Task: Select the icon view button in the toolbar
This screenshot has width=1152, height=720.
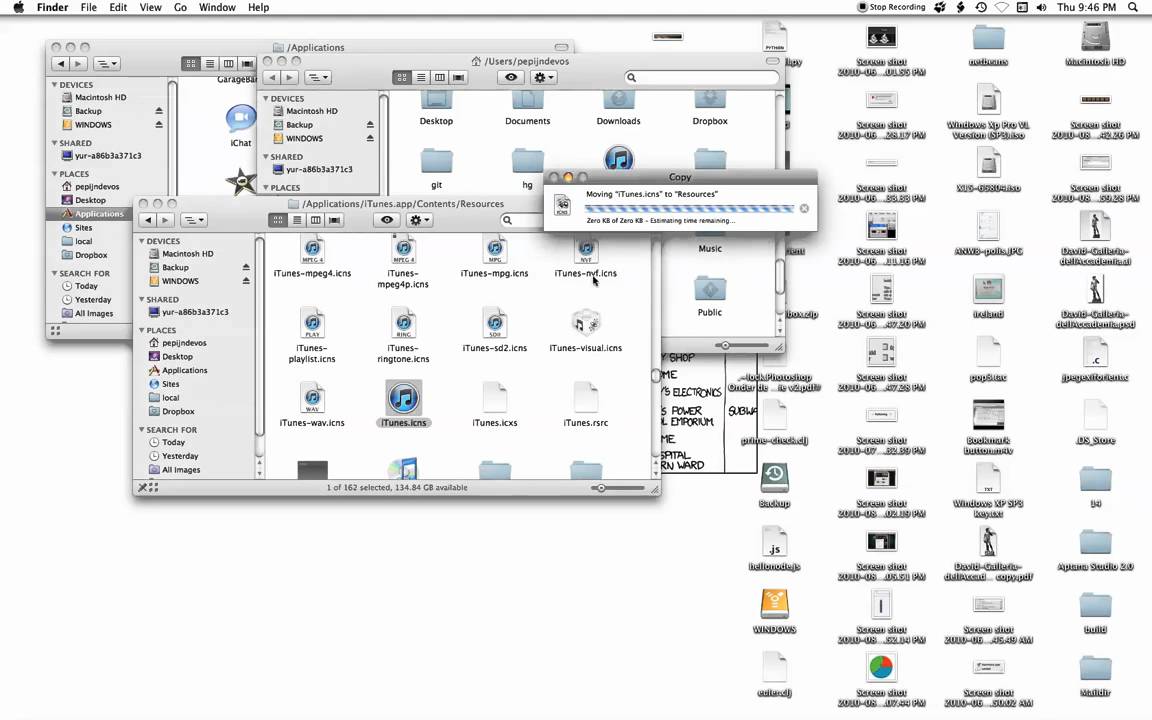Action: point(279,219)
